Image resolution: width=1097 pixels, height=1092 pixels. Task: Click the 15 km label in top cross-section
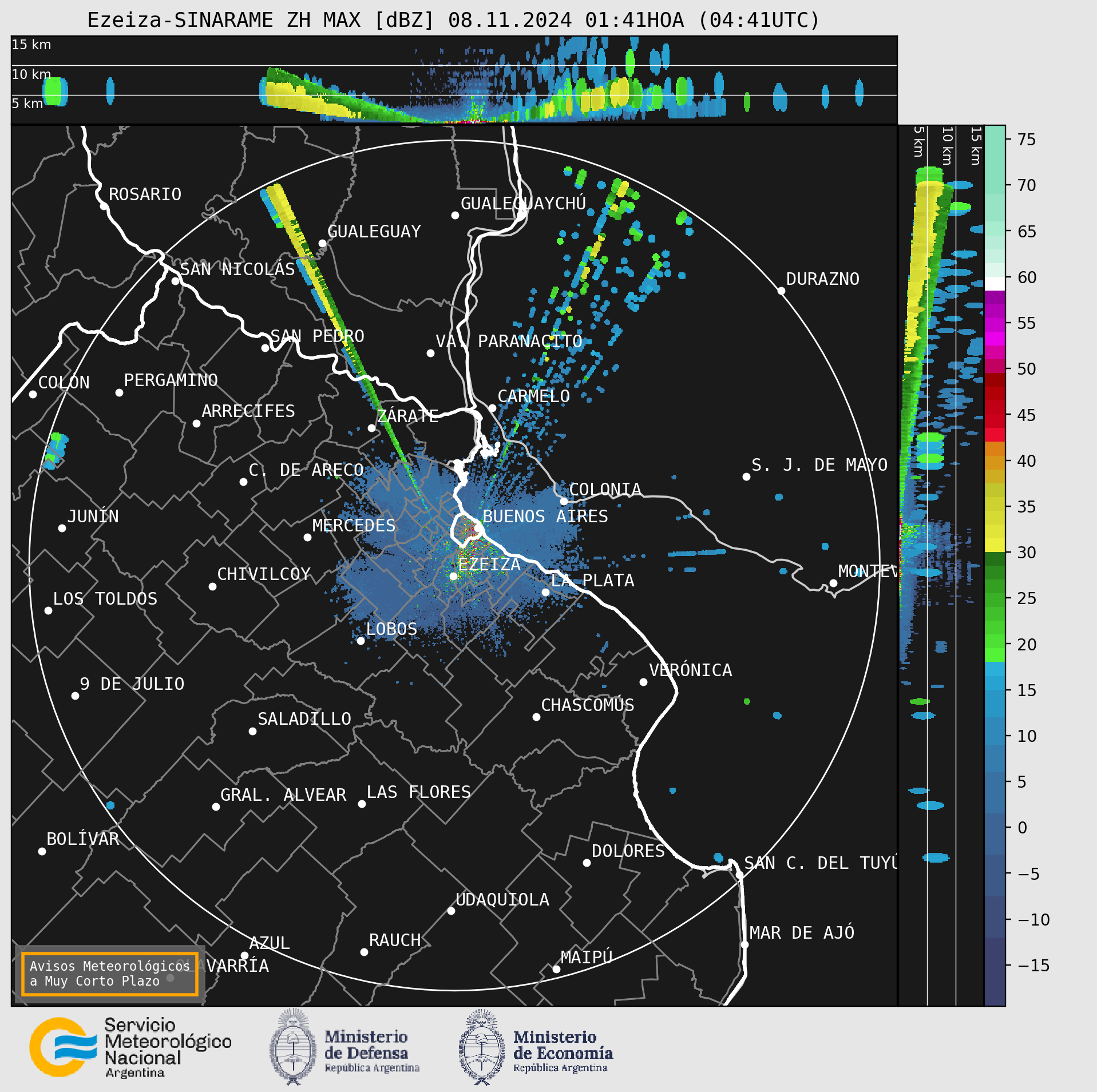pyautogui.click(x=31, y=45)
